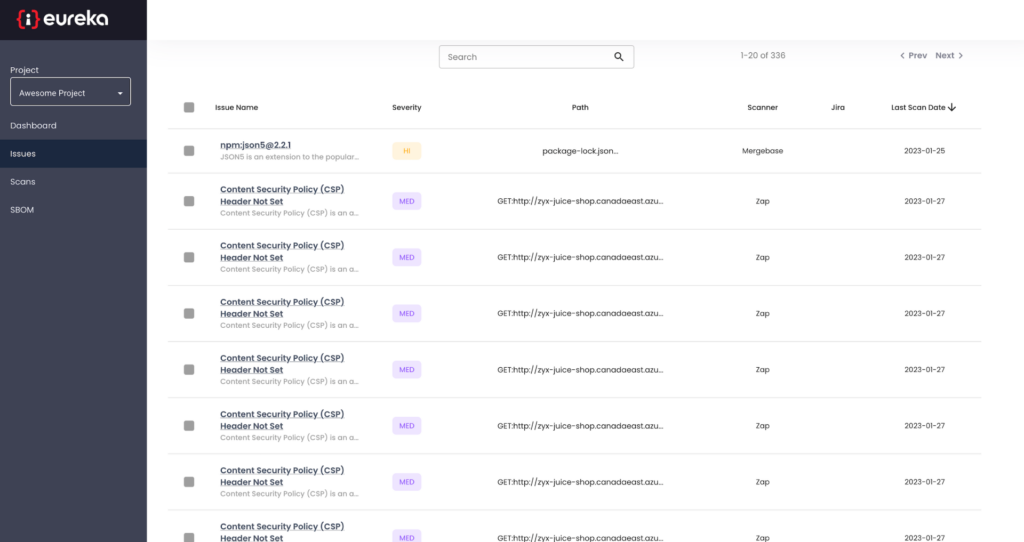Go to the Scans section
This screenshot has width=1024, height=542.
click(x=23, y=182)
